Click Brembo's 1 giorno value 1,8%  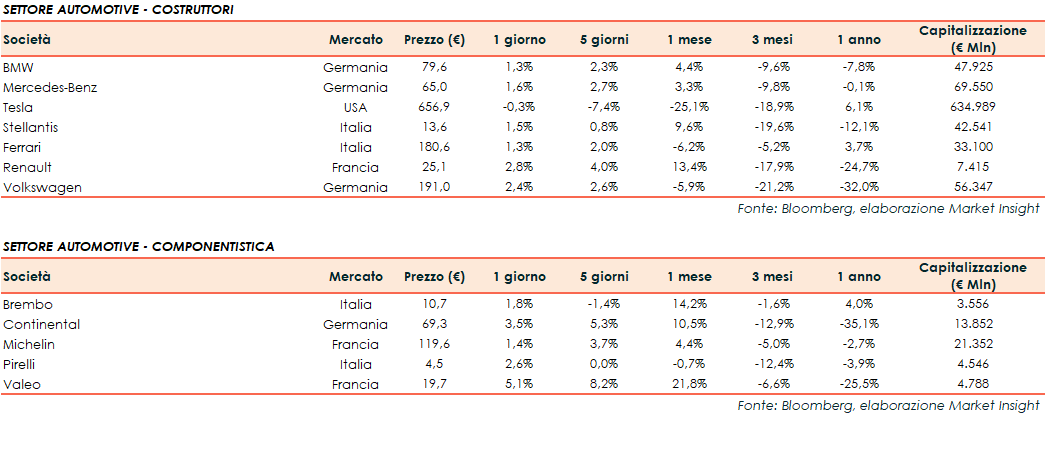[x=519, y=304]
